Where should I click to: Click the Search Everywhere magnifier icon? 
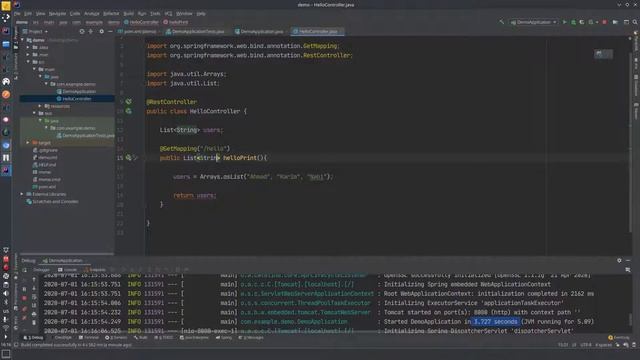coord(635,22)
